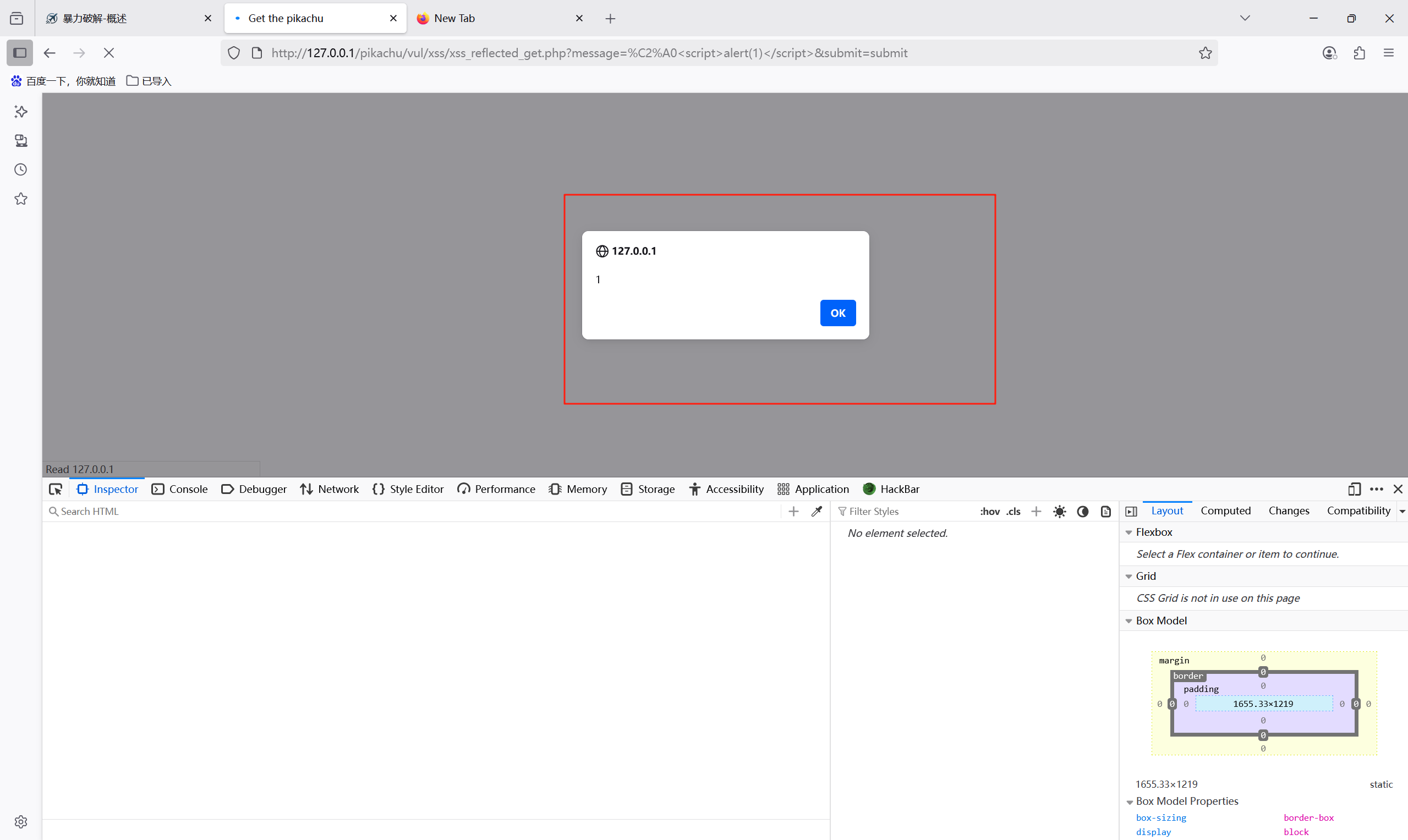
Task: Open the Network panel
Action: 330,489
